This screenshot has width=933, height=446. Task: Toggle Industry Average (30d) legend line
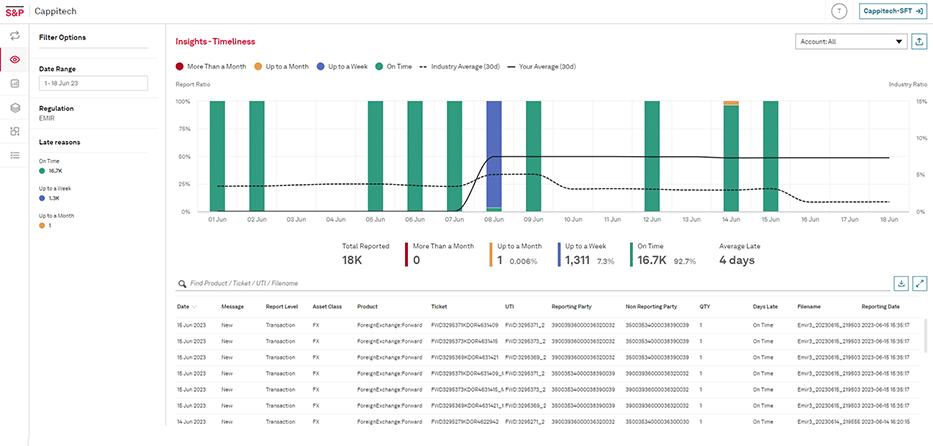coord(458,67)
